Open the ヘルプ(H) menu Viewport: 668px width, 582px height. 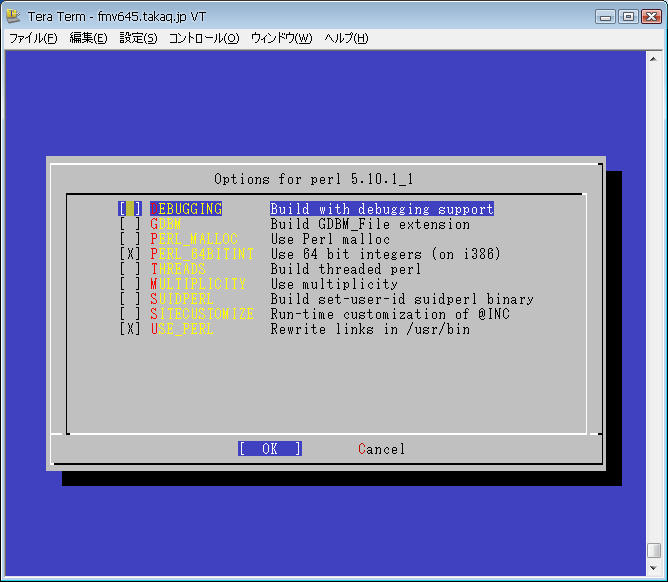point(346,38)
